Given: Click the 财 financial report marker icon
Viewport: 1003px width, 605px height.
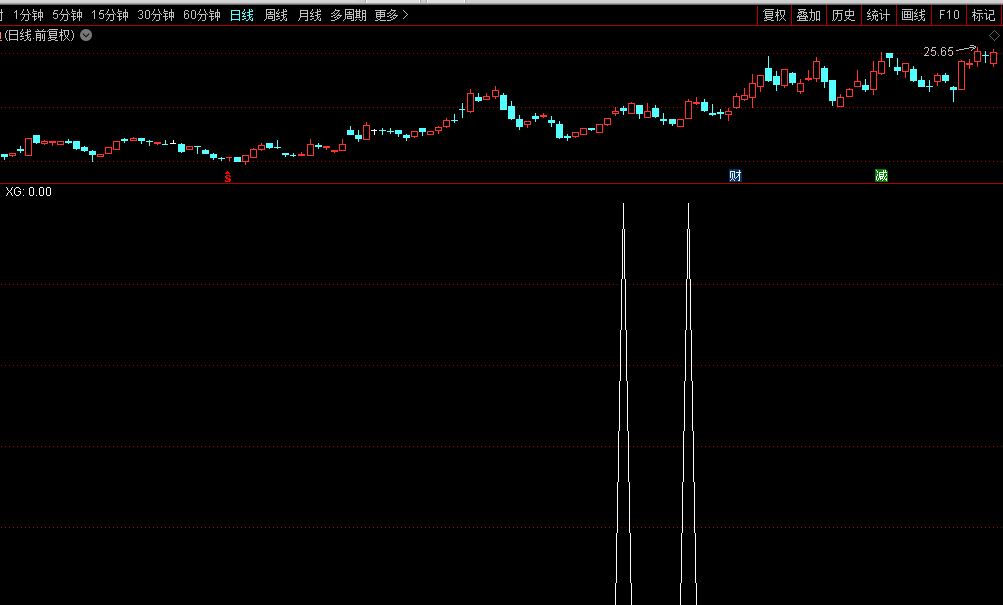Looking at the screenshot, I should (x=735, y=176).
